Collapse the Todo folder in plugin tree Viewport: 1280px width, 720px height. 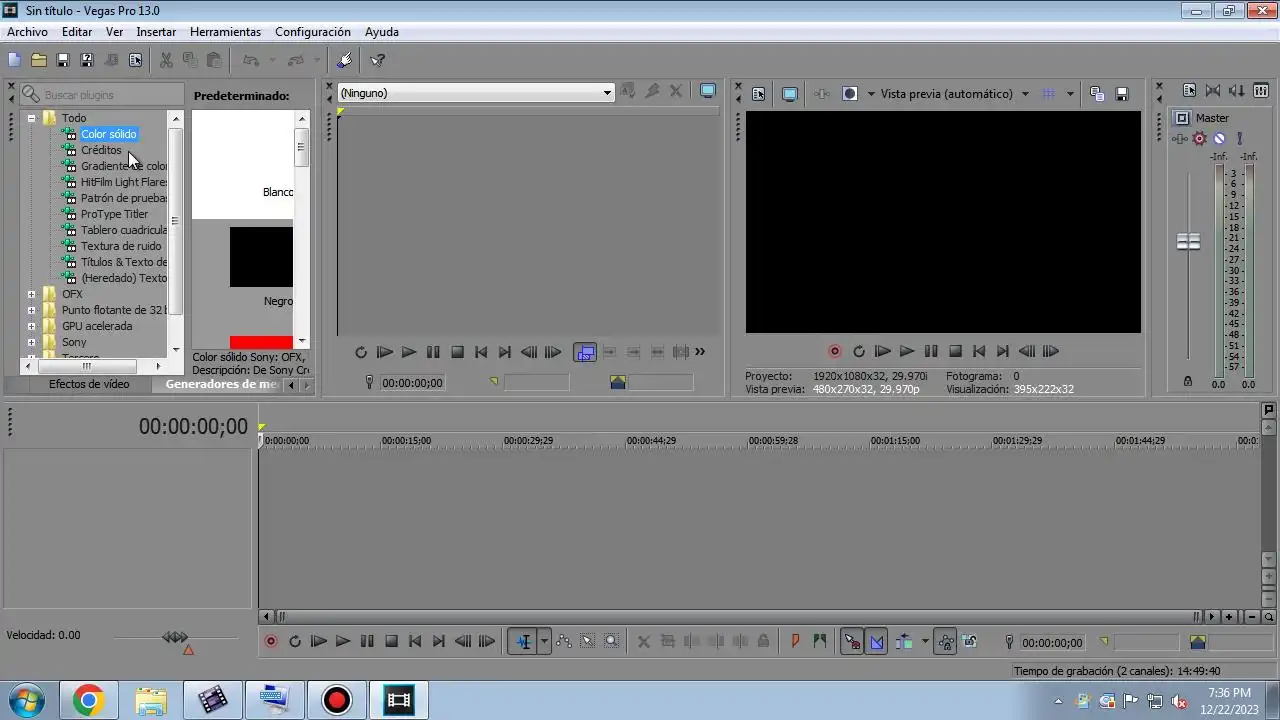pyautogui.click(x=31, y=118)
